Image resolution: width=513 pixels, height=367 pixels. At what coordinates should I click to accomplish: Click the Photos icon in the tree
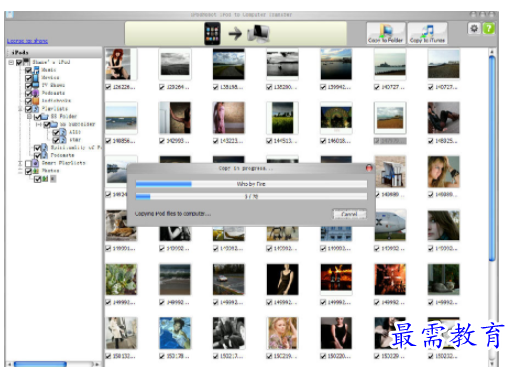pos(36,171)
